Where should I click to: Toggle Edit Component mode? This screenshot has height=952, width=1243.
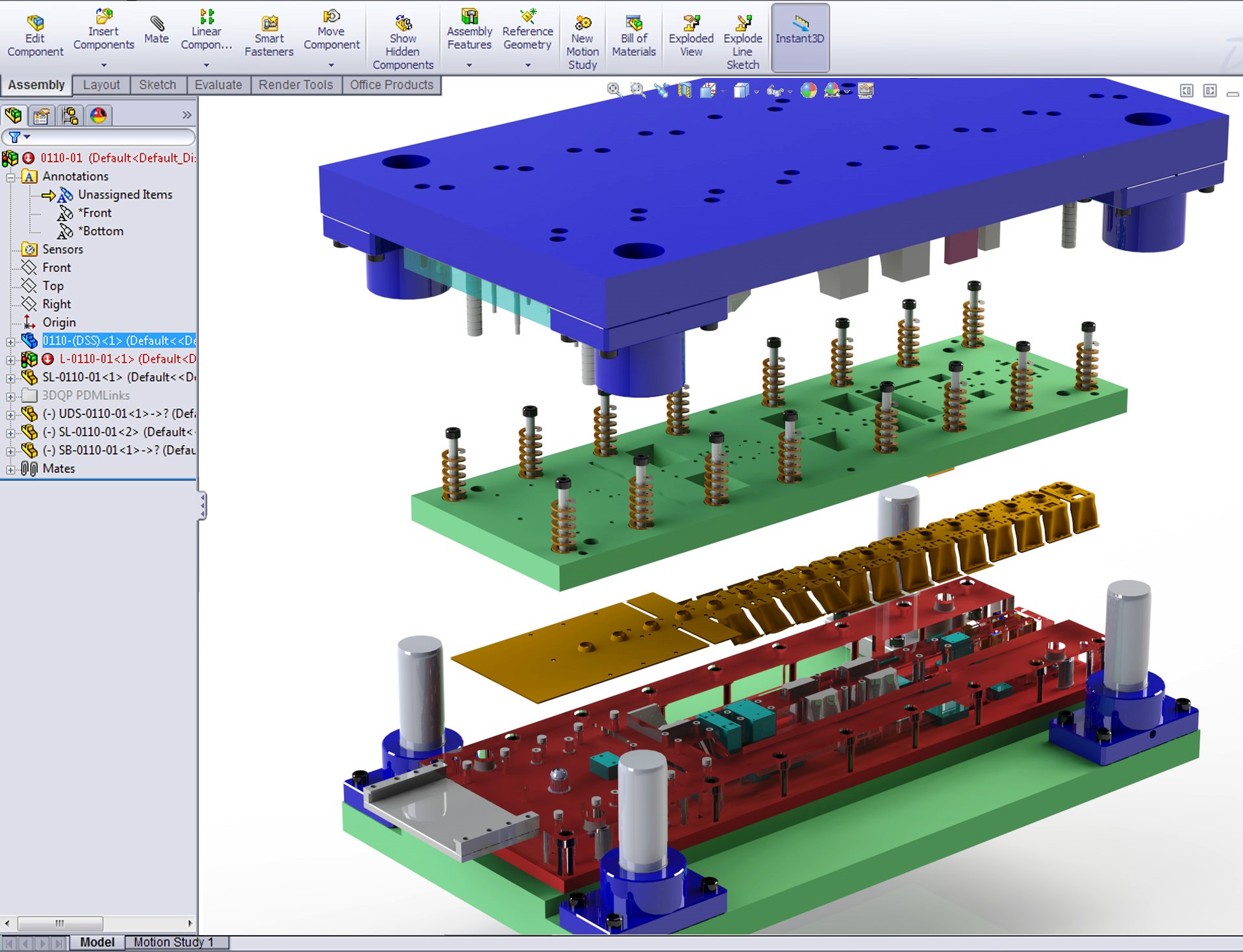click(x=35, y=36)
